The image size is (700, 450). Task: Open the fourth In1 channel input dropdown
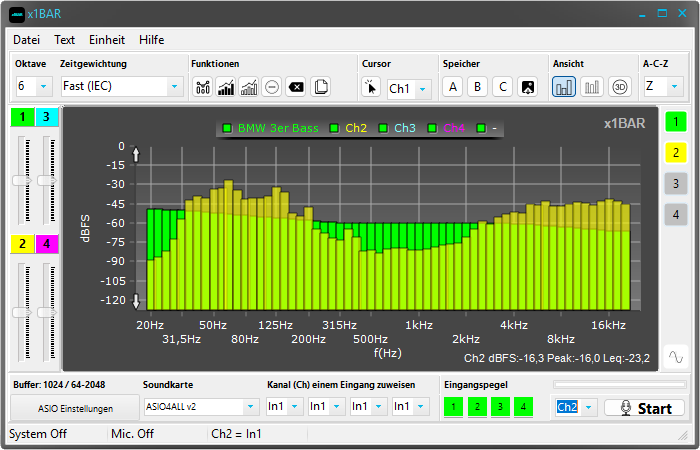tap(411, 407)
